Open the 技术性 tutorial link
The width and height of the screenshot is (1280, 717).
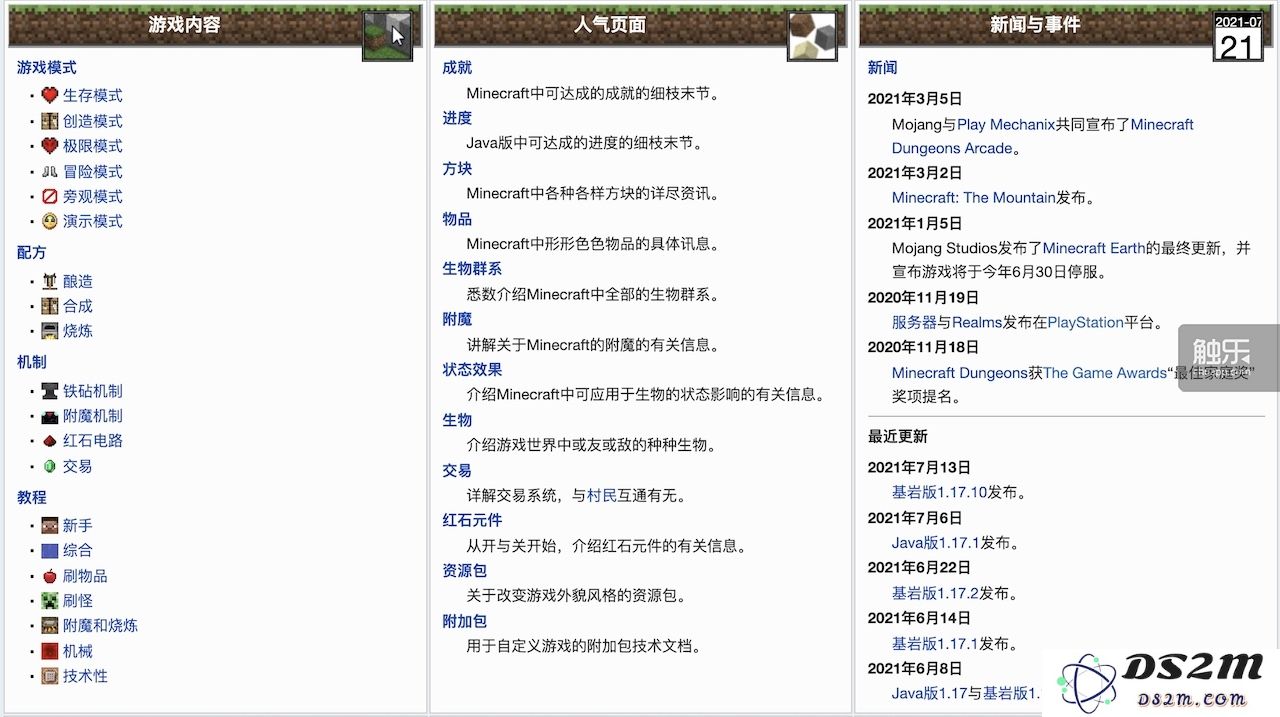(85, 676)
